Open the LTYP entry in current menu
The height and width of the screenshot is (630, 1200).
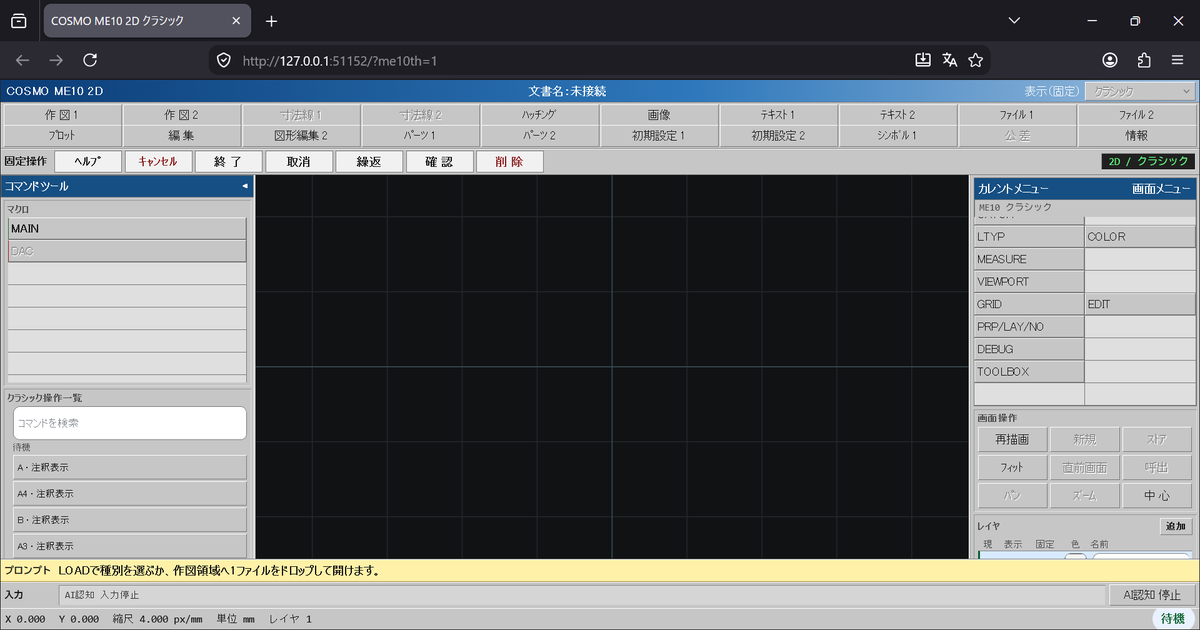click(x=1029, y=237)
